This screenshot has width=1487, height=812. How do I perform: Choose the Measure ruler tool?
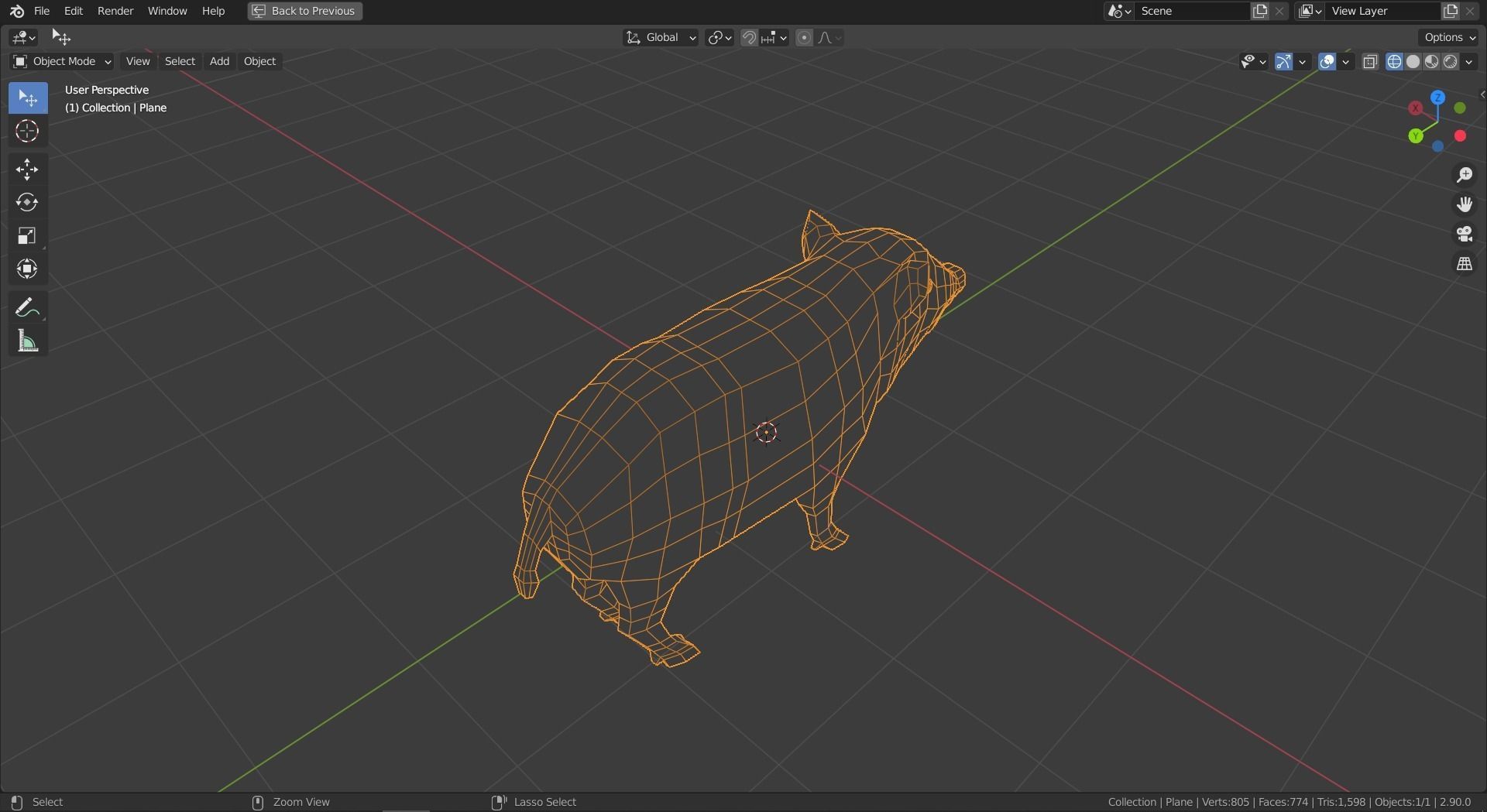tap(28, 341)
